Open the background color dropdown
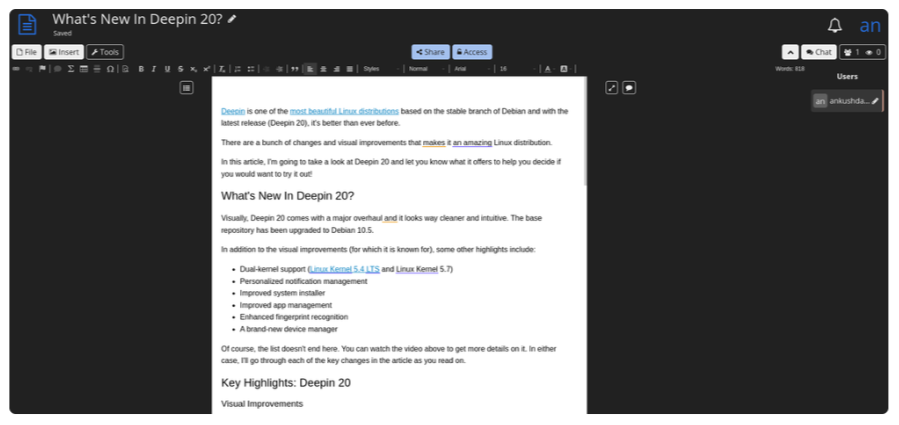 (565, 69)
